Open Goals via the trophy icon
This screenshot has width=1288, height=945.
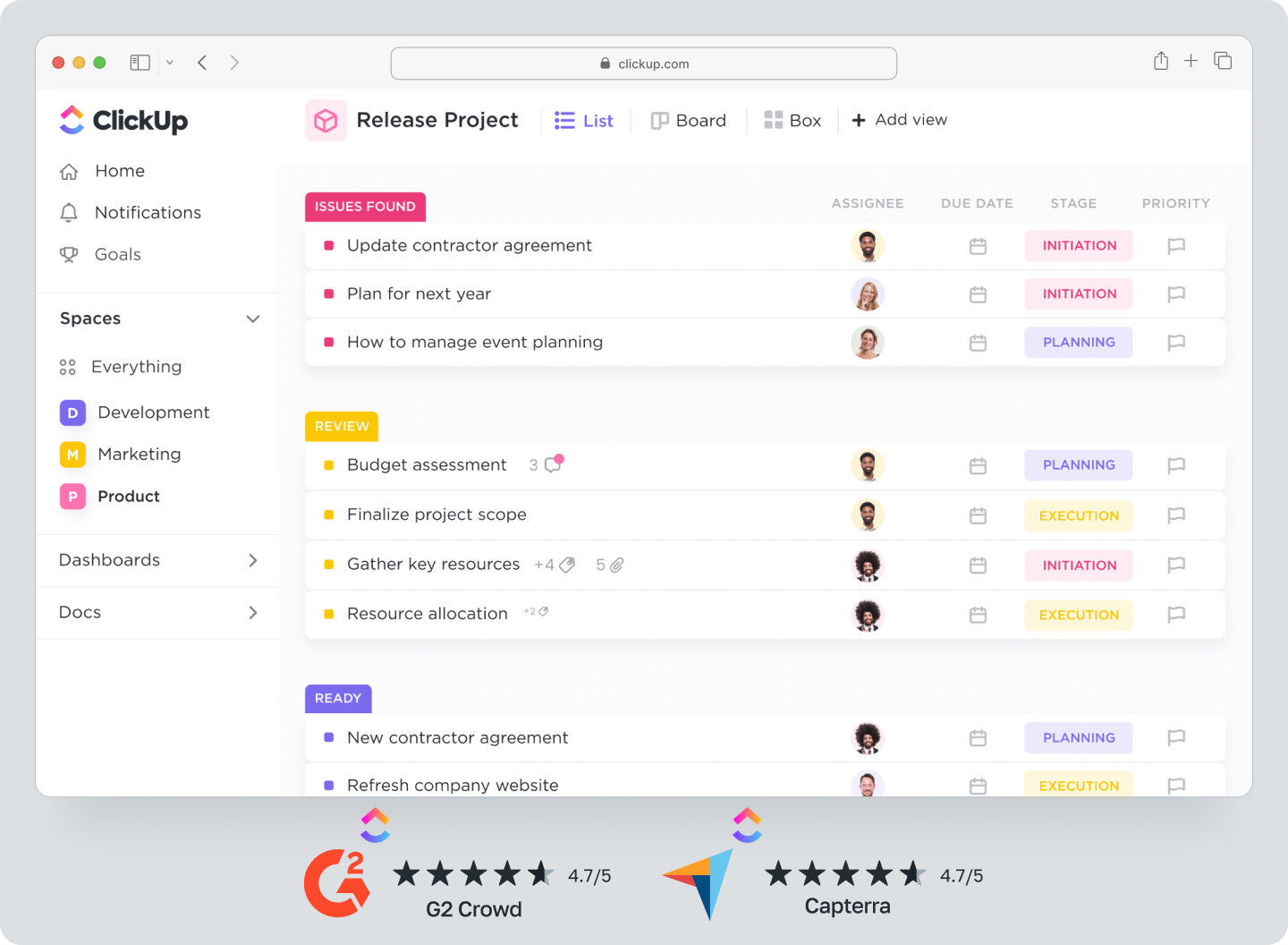(x=69, y=255)
